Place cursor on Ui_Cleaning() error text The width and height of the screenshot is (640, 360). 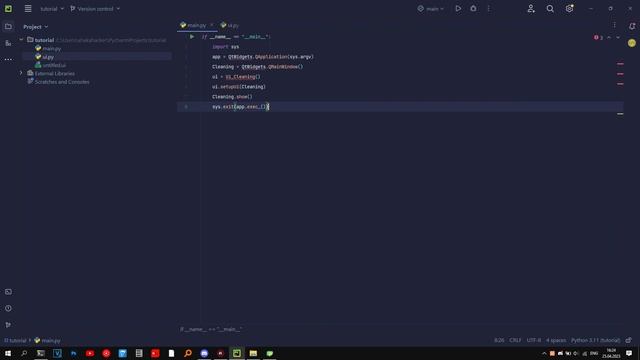243,77
